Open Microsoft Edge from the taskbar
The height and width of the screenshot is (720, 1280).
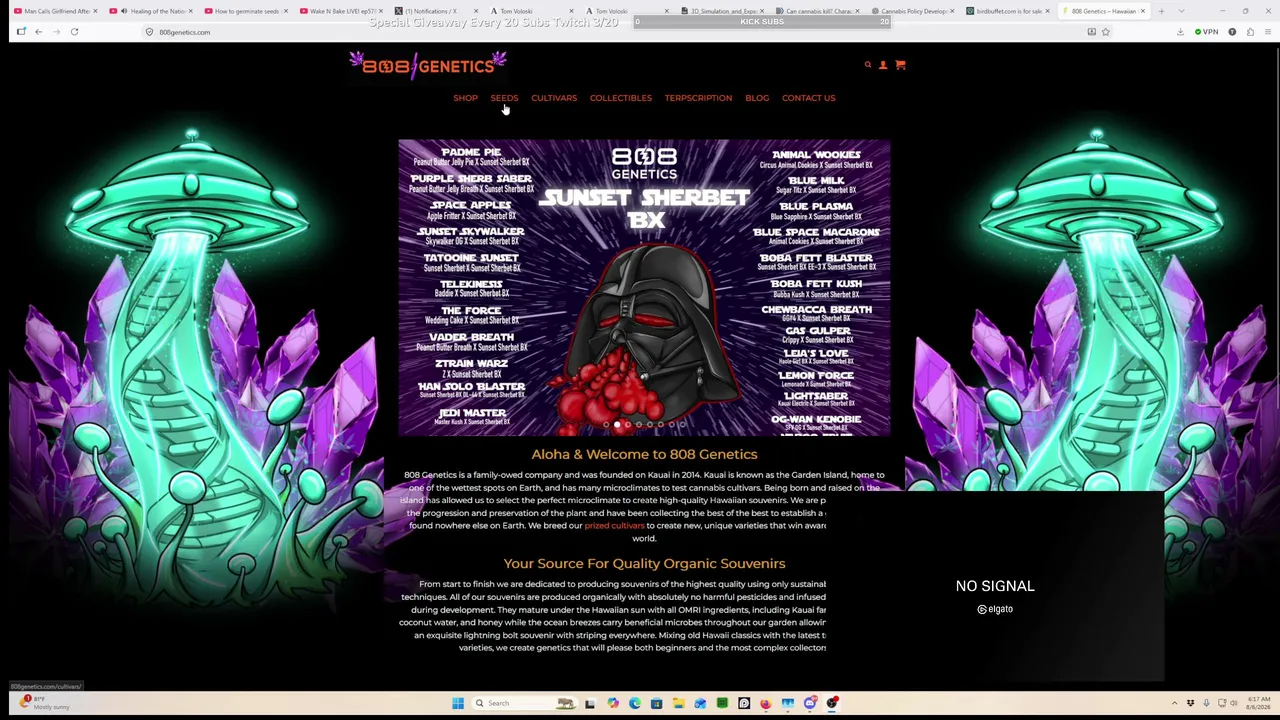634,703
